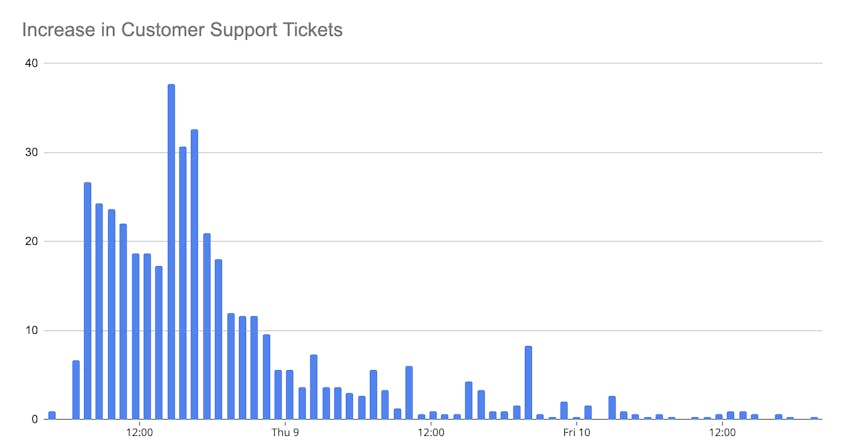Select the bar near 6 before second 12:00
The height and width of the screenshot is (440, 847).
tap(409, 393)
